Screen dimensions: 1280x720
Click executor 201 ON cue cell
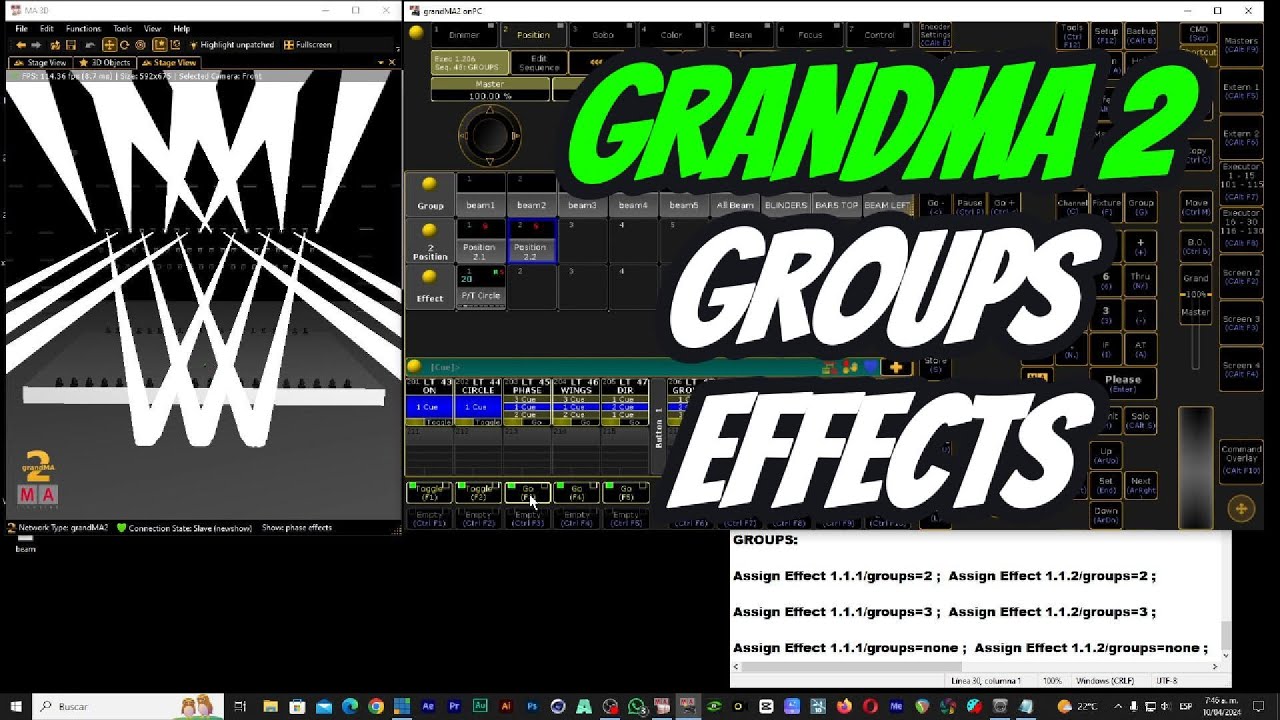pyautogui.click(x=428, y=407)
